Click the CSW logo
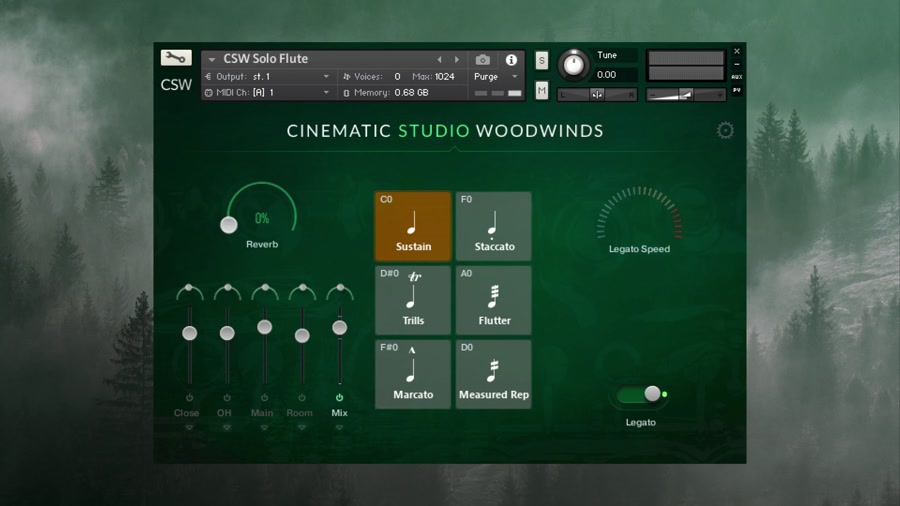 coord(176,85)
